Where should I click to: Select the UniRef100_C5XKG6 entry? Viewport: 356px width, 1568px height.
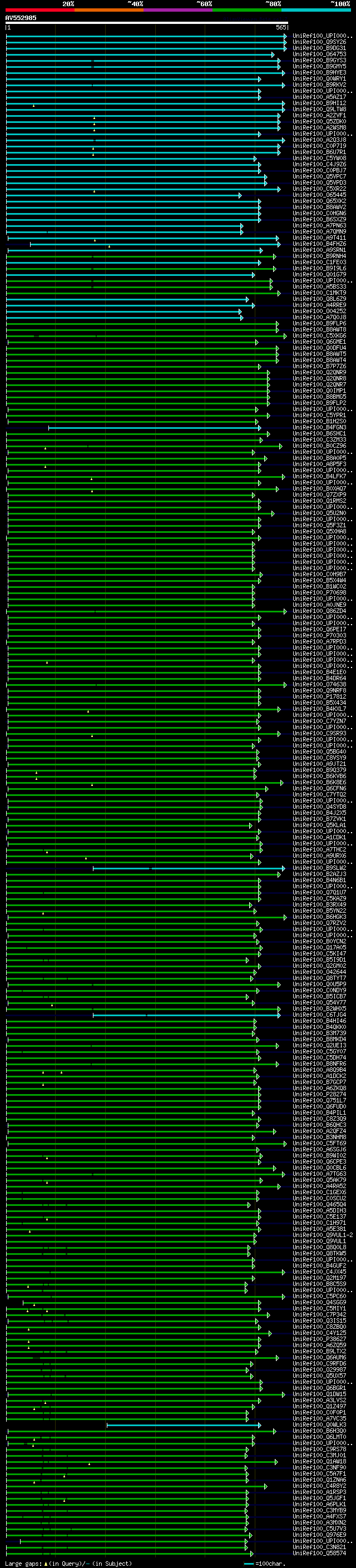pyautogui.click(x=319, y=335)
